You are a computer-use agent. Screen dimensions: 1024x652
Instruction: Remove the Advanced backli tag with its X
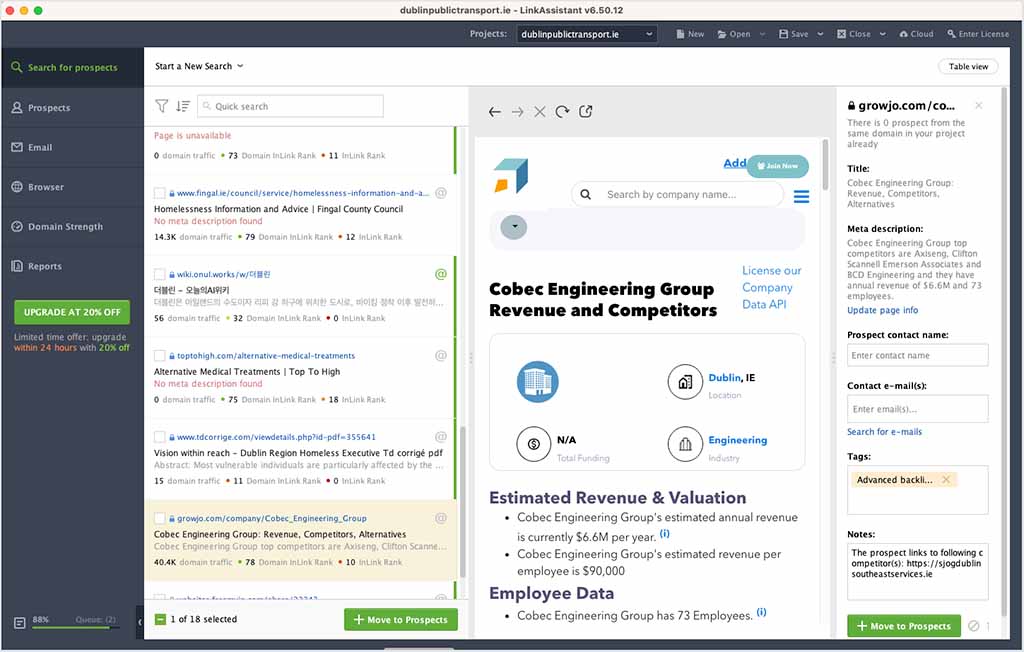click(945, 479)
